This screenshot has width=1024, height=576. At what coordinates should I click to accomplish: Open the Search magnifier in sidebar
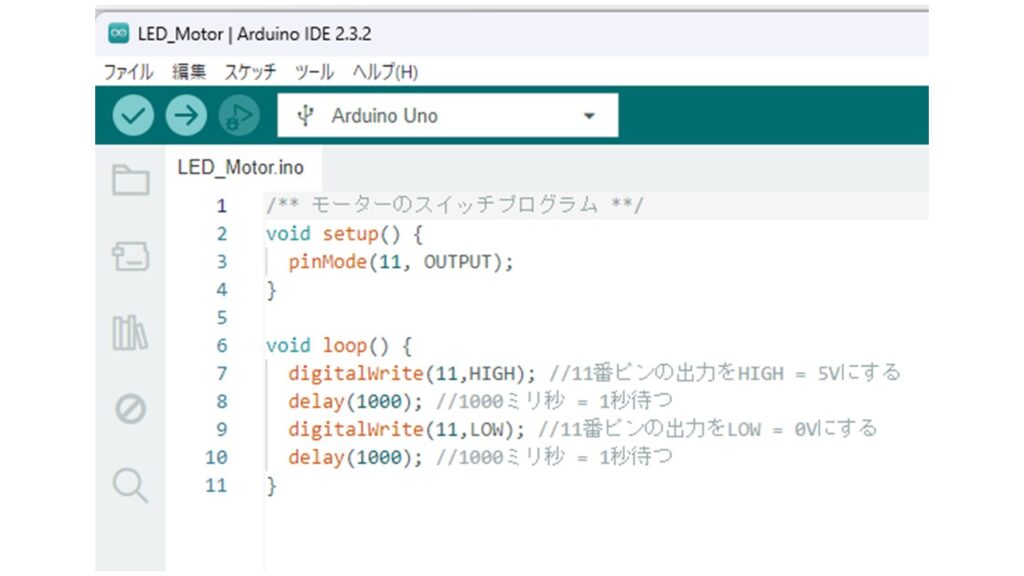130,485
